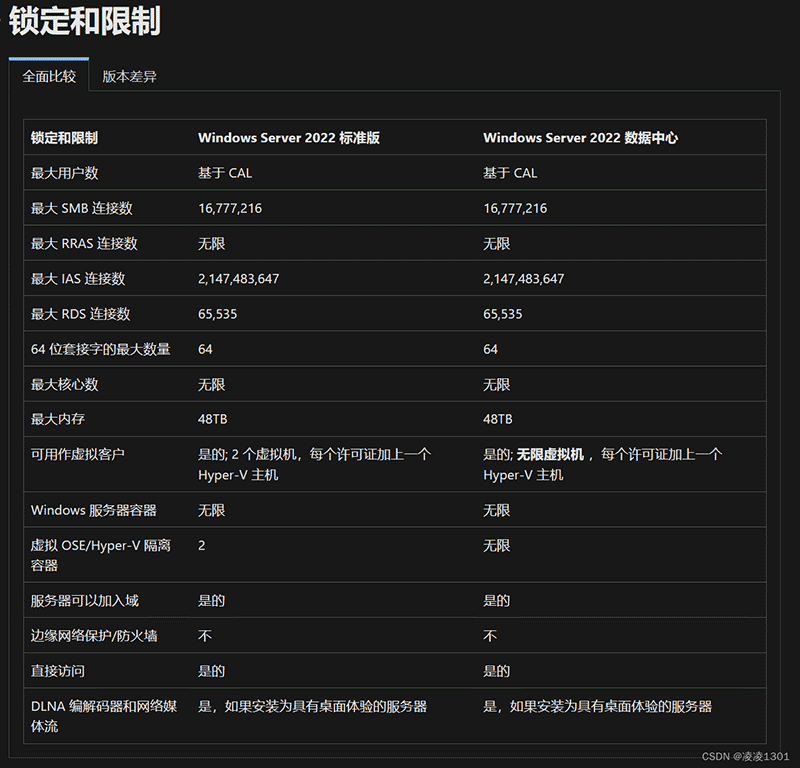800x768 pixels.
Task: Click the 64 位套接字的最大数量 row label
Action: [101, 349]
